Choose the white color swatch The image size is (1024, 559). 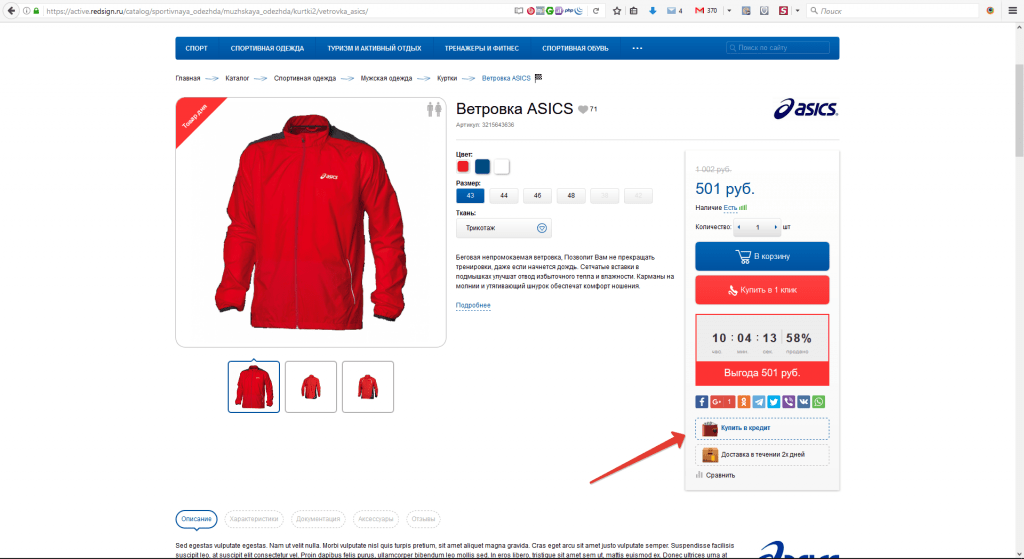pyautogui.click(x=502, y=167)
